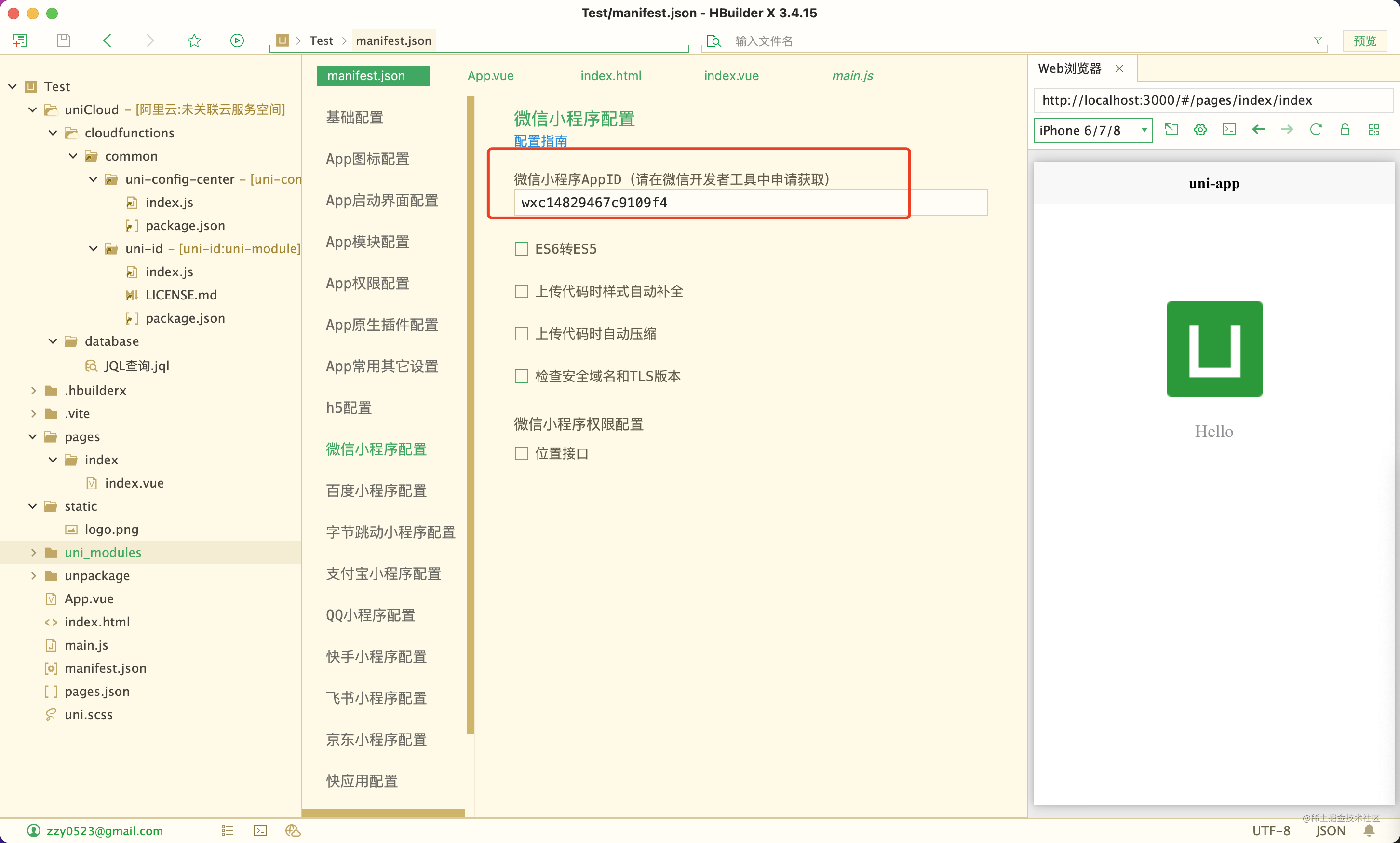Click the uni-app logo in preview

1214,349
